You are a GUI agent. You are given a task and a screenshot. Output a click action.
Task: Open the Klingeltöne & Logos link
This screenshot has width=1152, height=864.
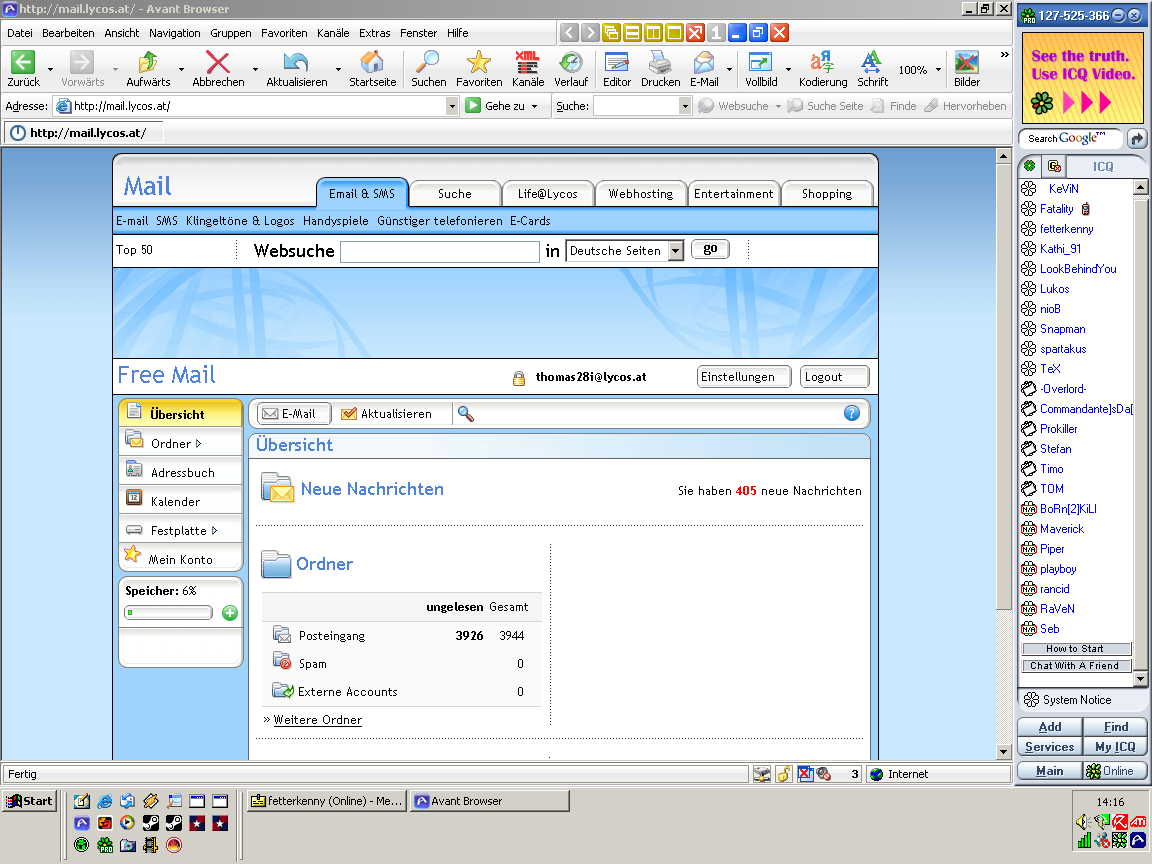click(240, 221)
